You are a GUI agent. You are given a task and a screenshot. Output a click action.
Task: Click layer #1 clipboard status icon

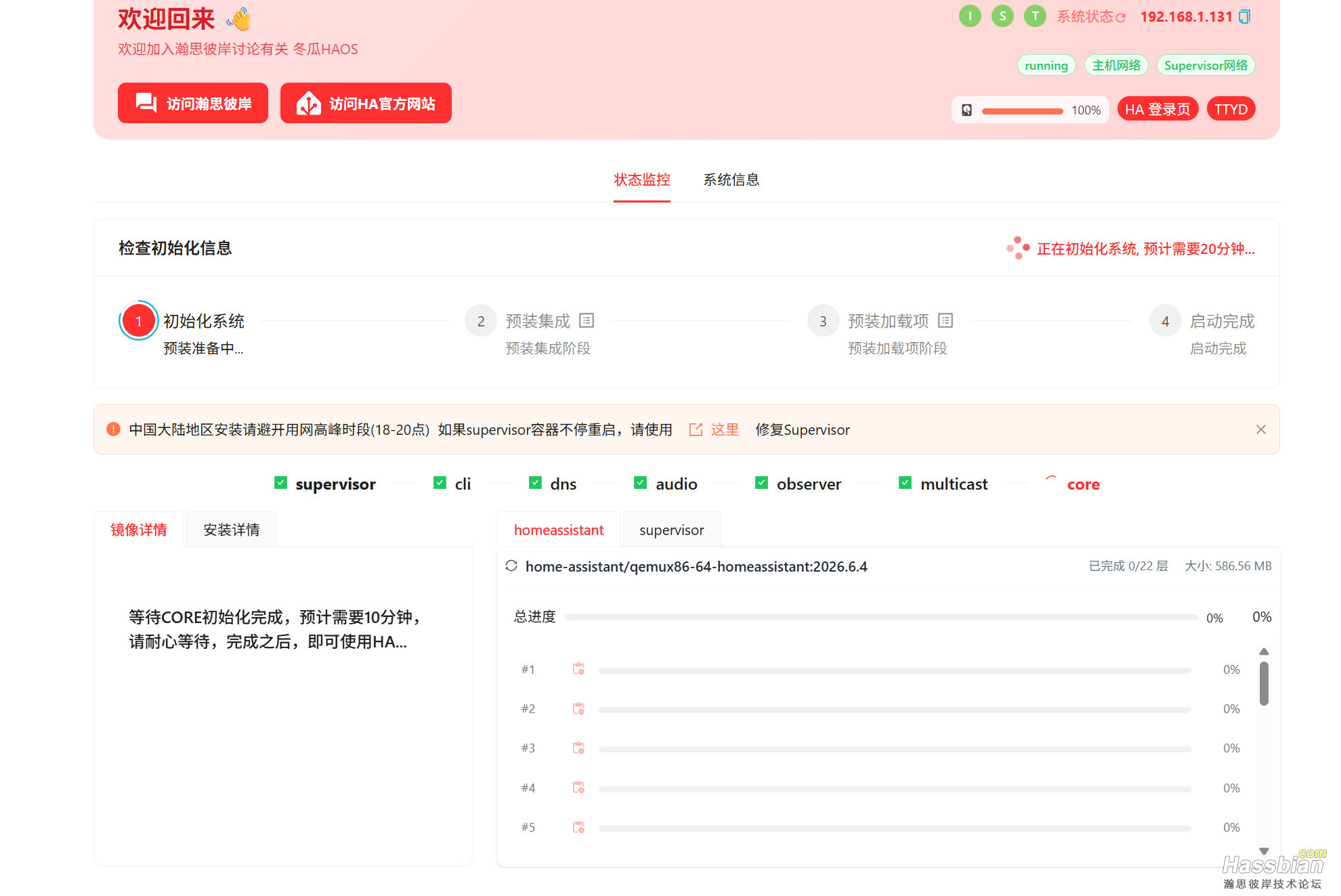(578, 669)
